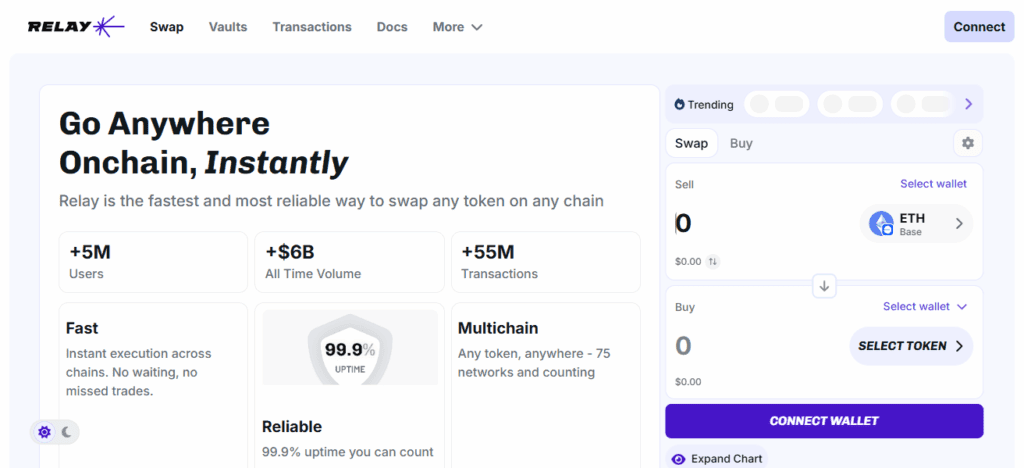
Task: Open ETH Base token selector
Action: coord(916,224)
